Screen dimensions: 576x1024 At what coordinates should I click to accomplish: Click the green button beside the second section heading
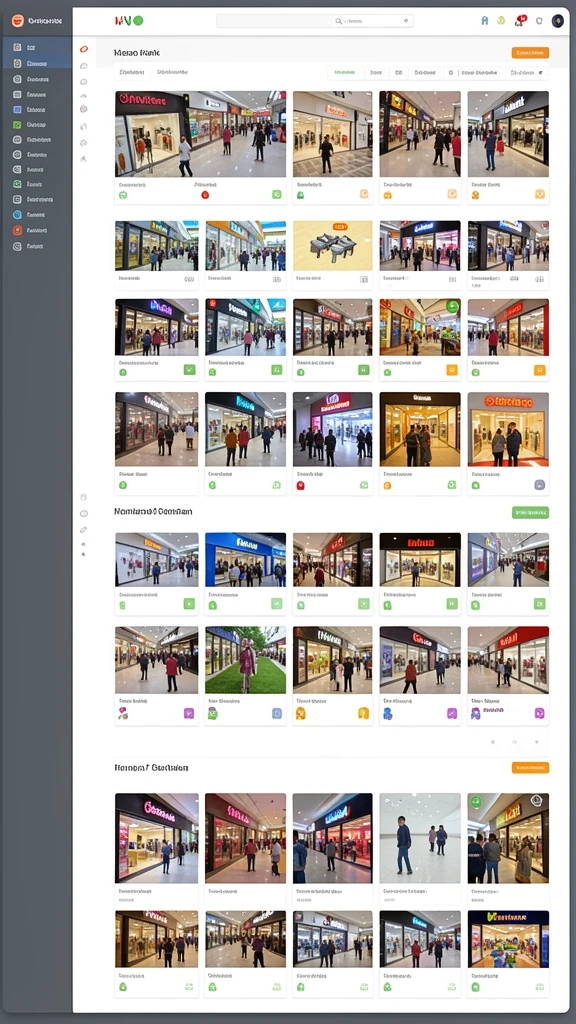click(530, 513)
